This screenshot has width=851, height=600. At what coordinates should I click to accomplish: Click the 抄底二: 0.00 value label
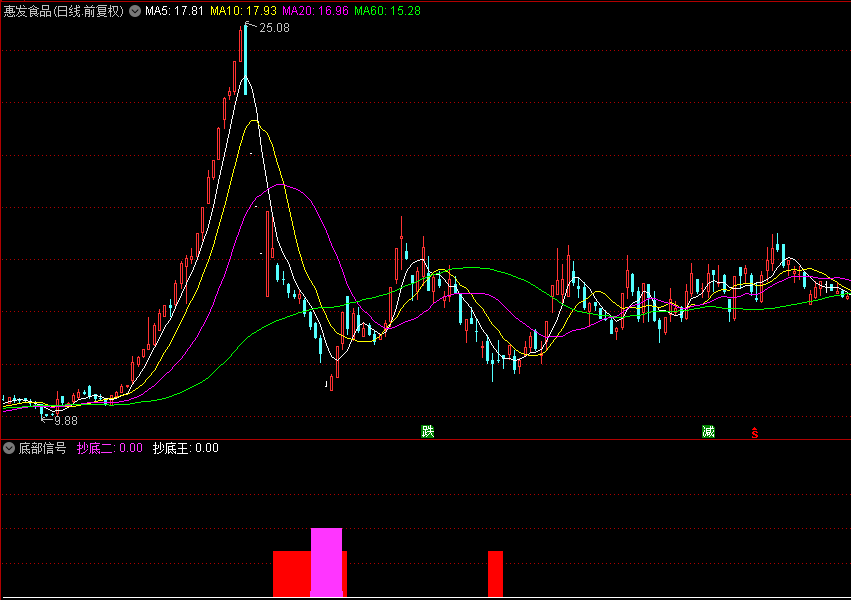click(110, 448)
